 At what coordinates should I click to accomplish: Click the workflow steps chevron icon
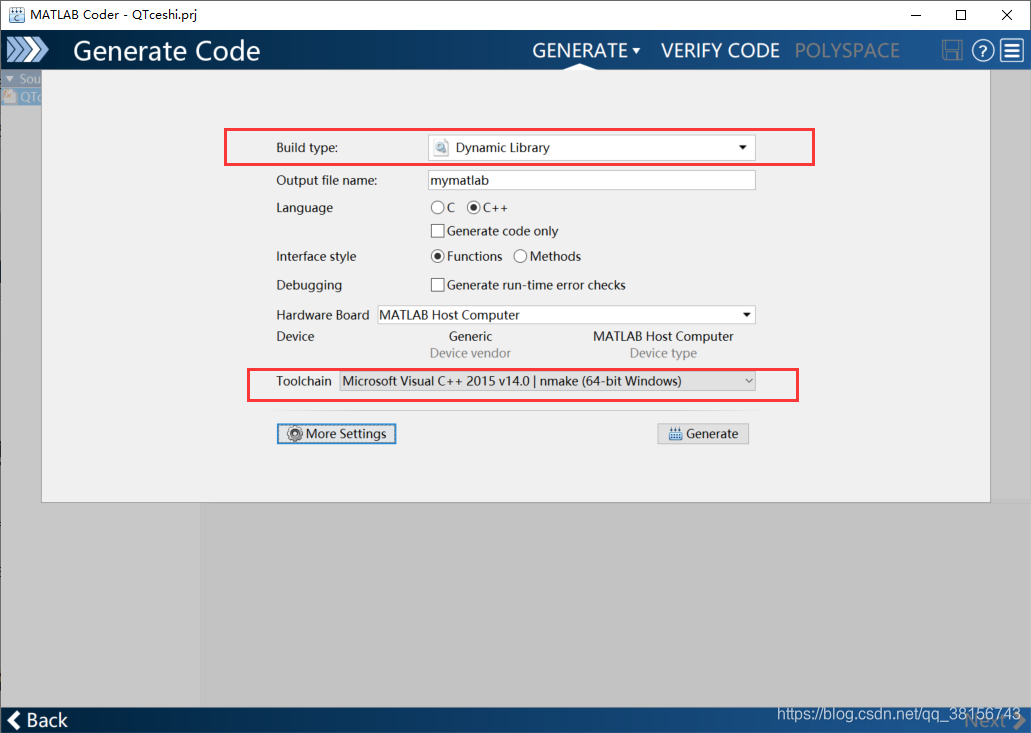27,51
